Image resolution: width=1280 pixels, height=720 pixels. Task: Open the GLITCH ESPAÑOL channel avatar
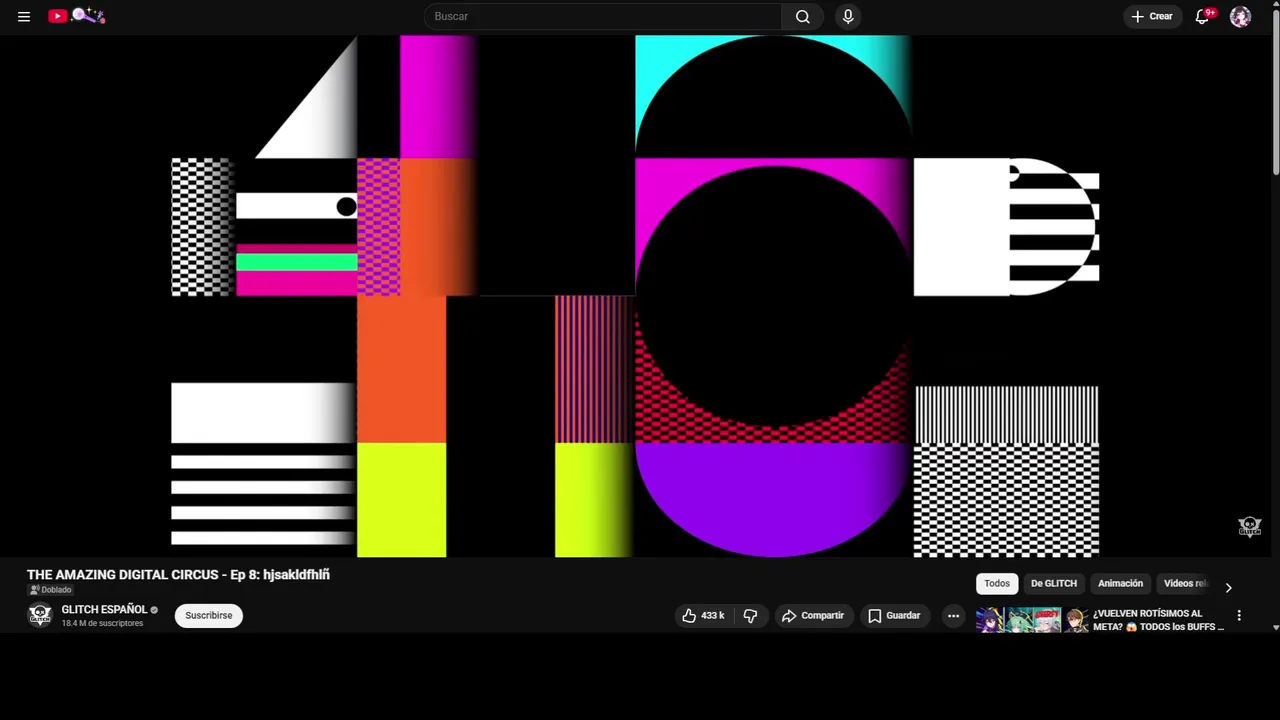[x=40, y=615]
